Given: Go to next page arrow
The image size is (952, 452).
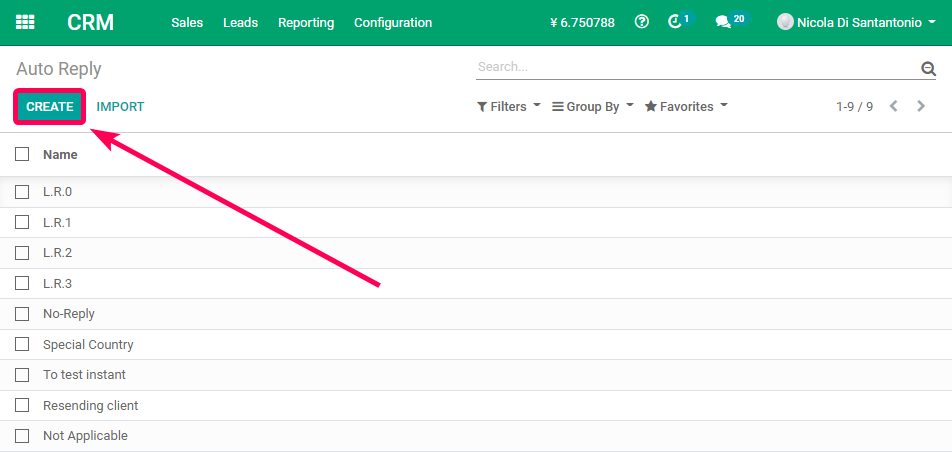Looking at the screenshot, I should (921, 106).
